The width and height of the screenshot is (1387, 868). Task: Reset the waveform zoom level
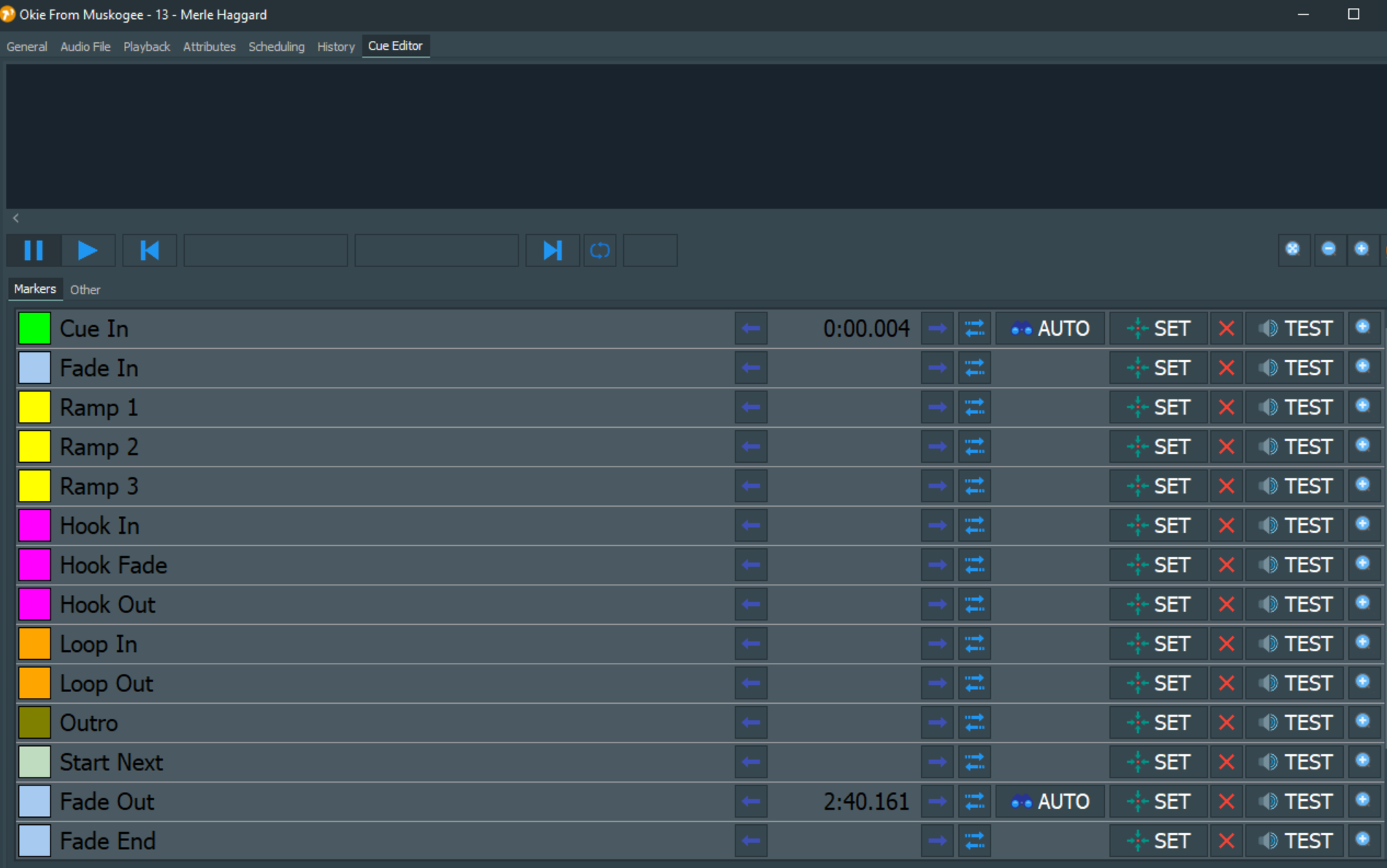pos(1293,249)
